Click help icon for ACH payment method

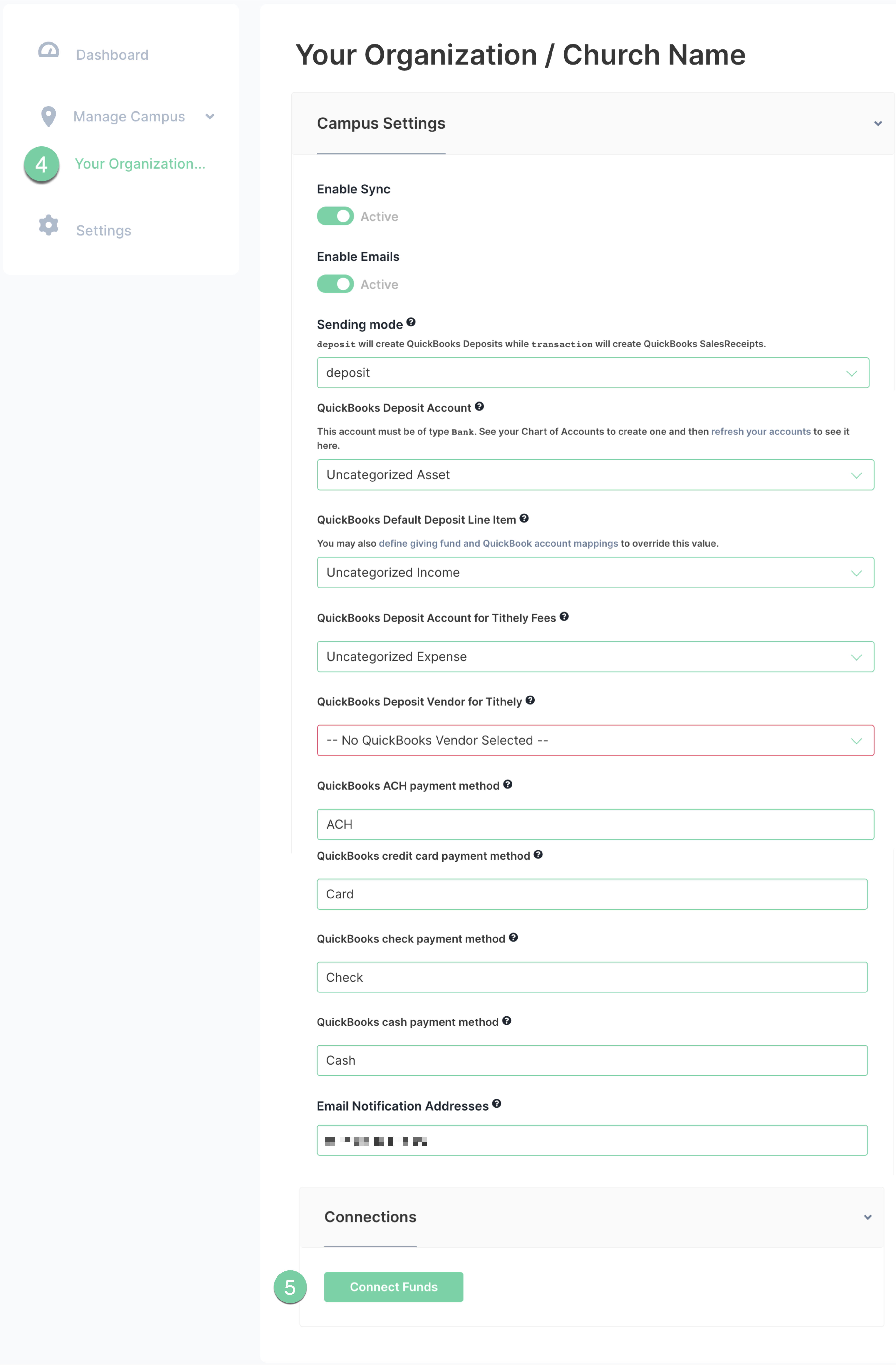tap(508, 785)
